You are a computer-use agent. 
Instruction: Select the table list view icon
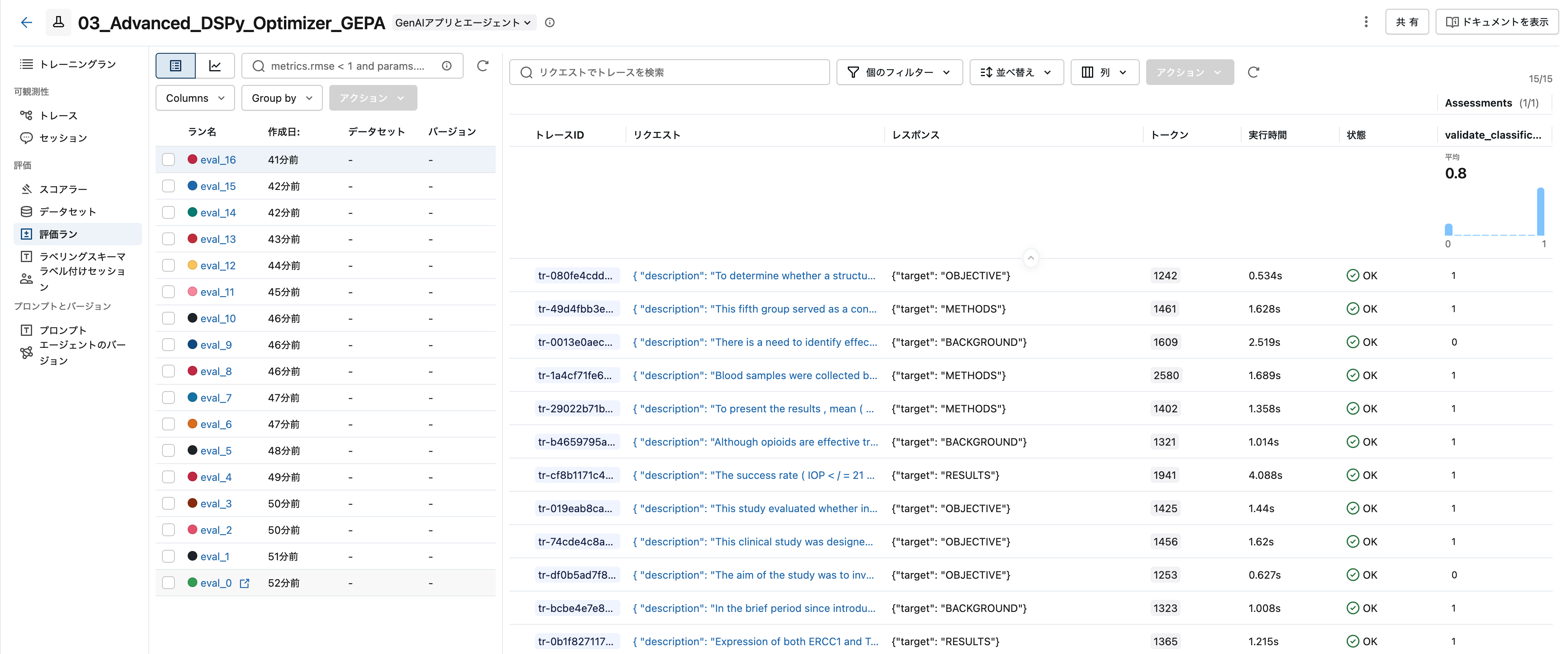pyautogui.click(x=175, y=66)
